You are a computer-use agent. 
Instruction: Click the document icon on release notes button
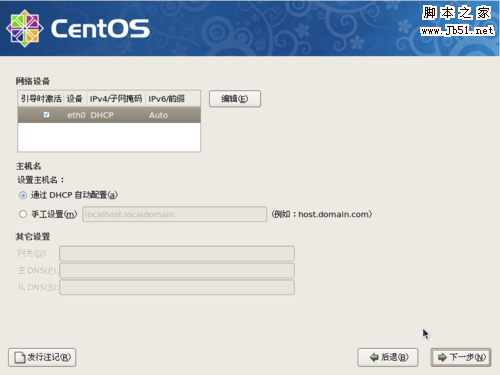click(x=20, y=357)
